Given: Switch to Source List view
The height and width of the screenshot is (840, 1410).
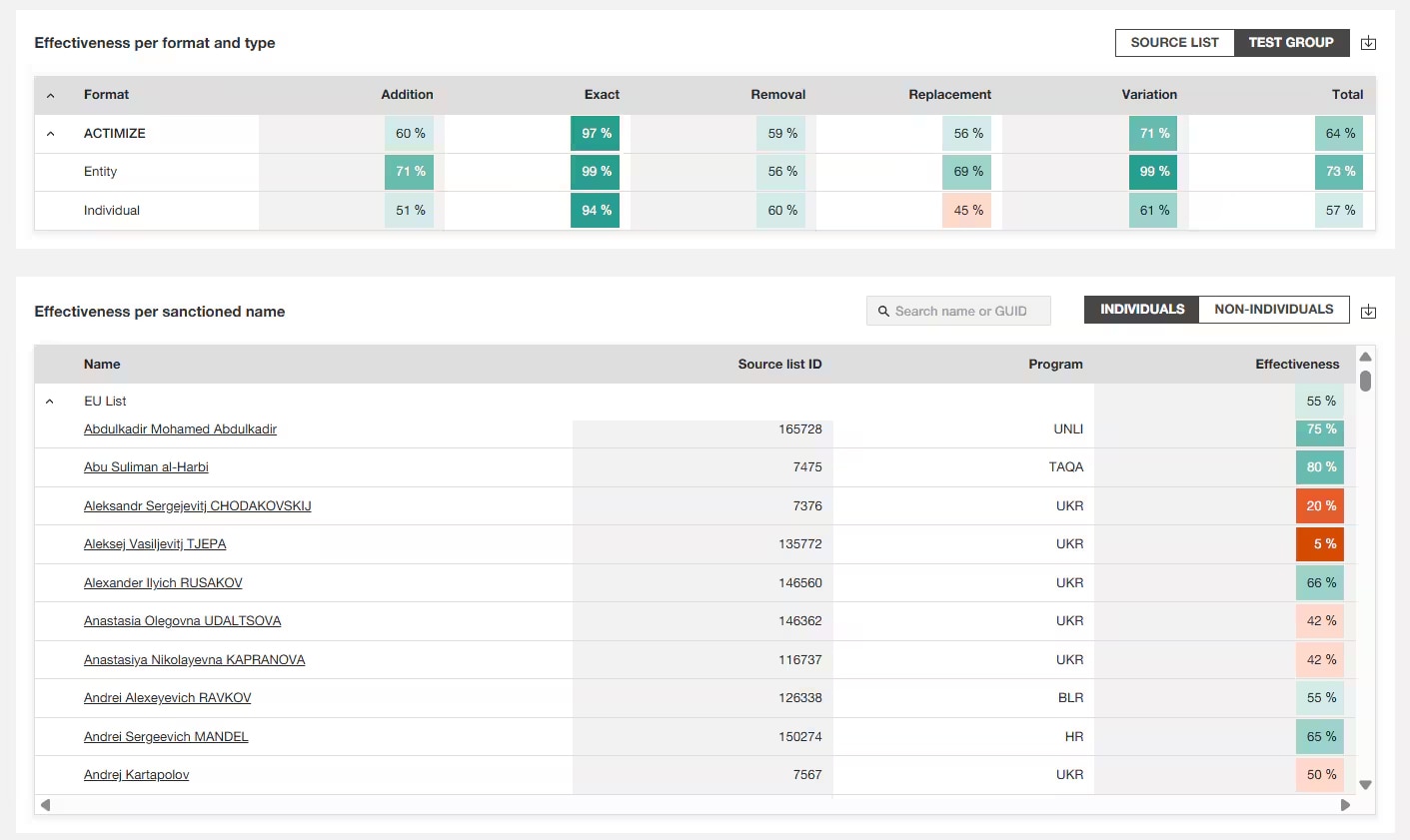Looking at the screenshot, I should [x=1174, y=43].
